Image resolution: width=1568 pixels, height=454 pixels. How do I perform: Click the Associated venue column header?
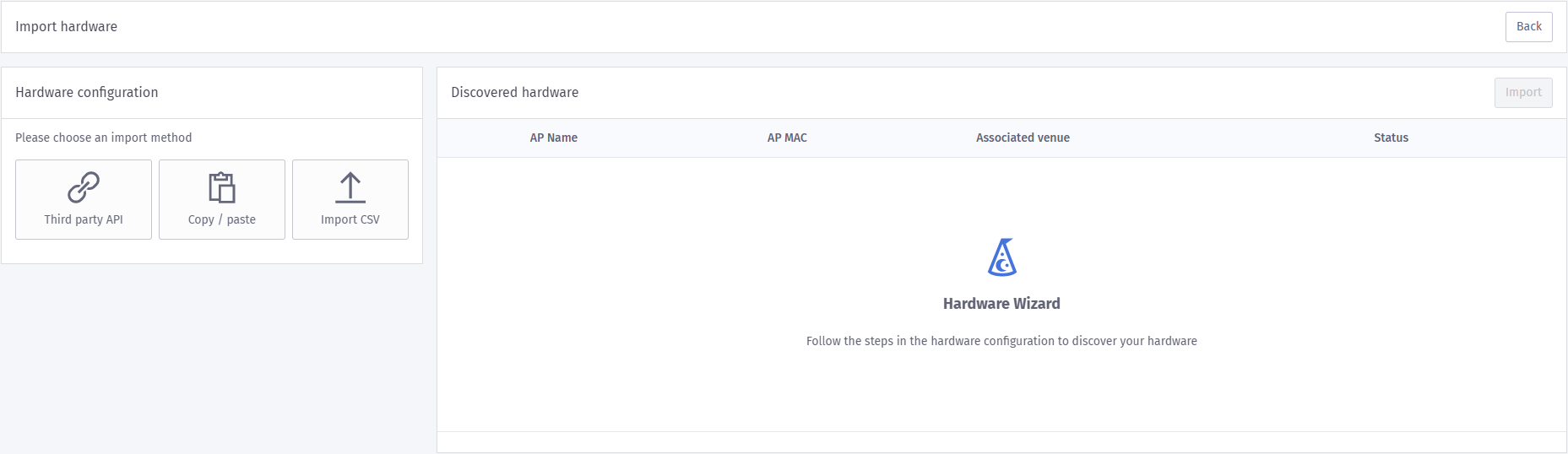(x=1023, y=138)
